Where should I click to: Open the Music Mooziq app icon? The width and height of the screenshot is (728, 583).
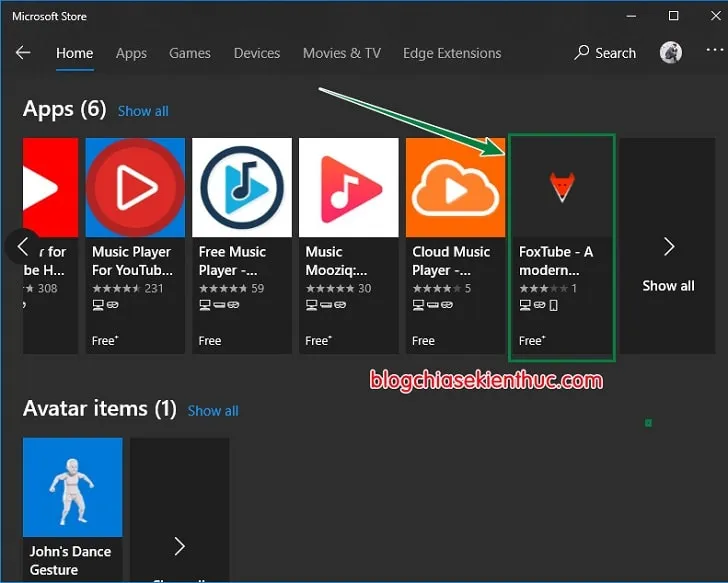coord(349,188)
